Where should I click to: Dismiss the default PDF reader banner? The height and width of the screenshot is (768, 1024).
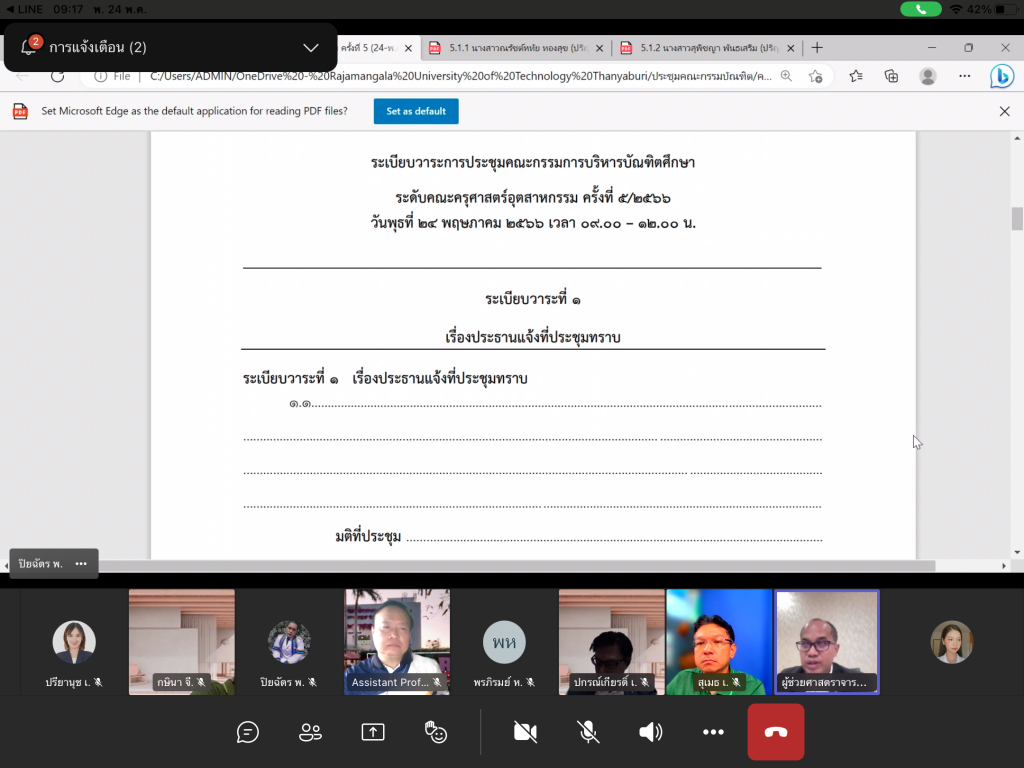[1004, 111]
